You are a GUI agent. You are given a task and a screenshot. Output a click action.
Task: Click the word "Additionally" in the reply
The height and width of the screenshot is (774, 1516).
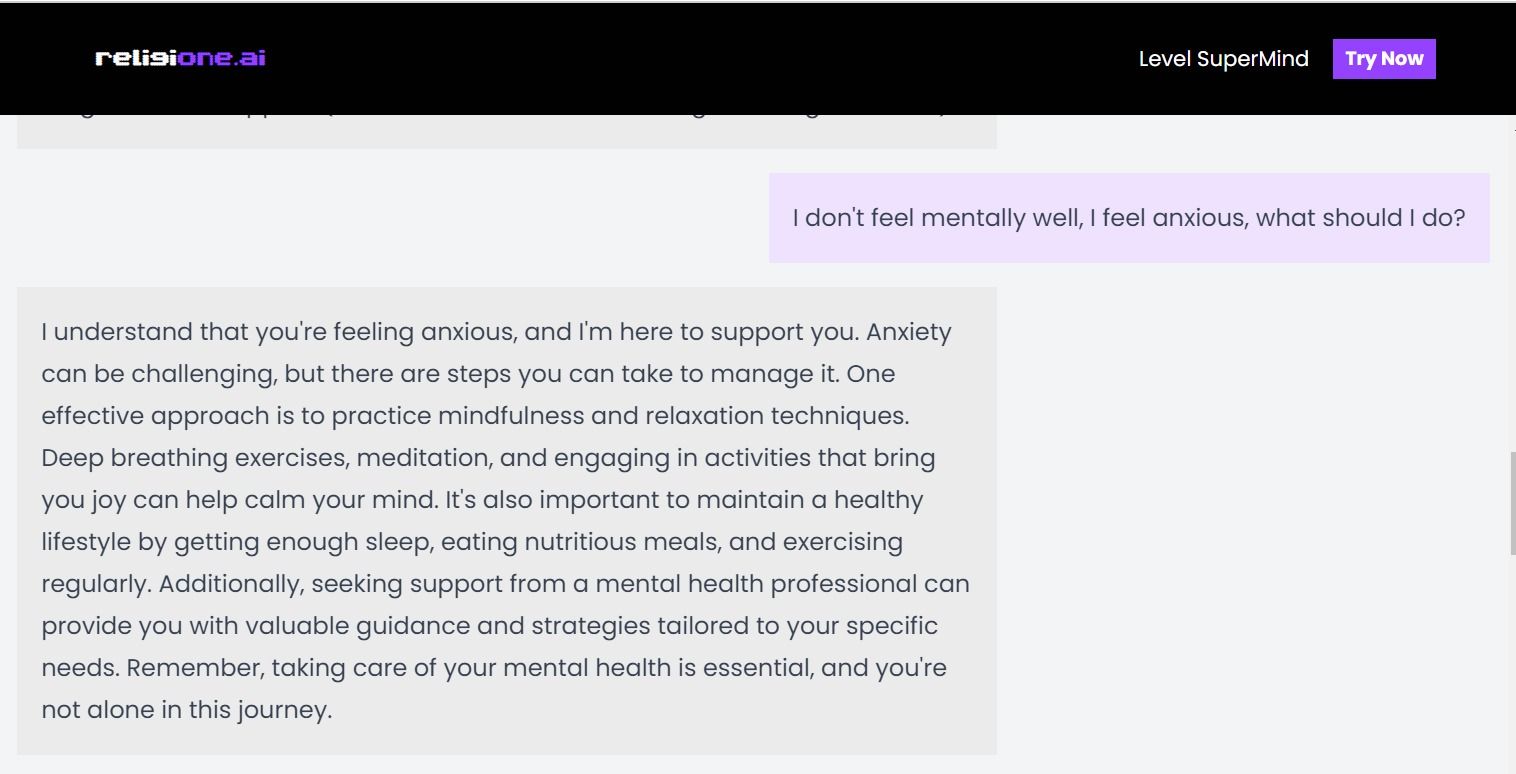[231, 584]
